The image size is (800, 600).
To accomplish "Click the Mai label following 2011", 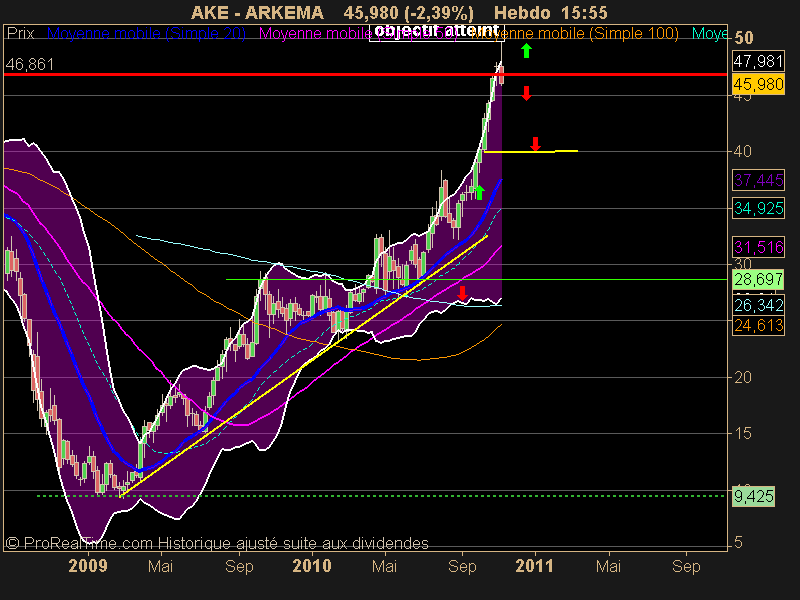I will tap(608, 566).
